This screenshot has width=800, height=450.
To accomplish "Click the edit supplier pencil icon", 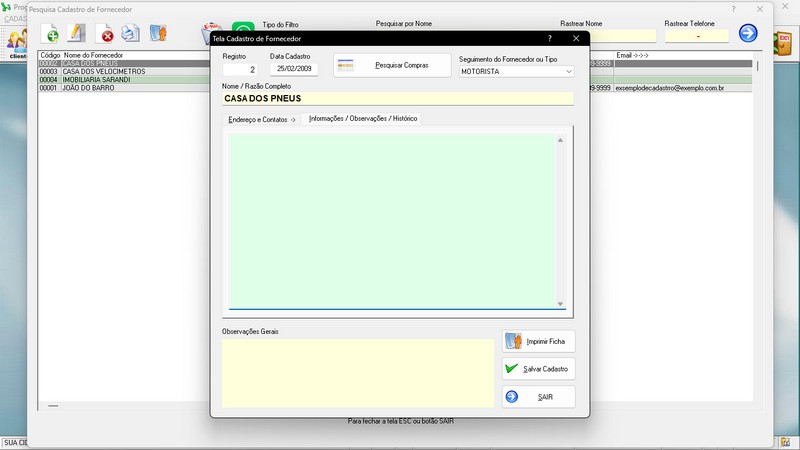I will point(76,34).
